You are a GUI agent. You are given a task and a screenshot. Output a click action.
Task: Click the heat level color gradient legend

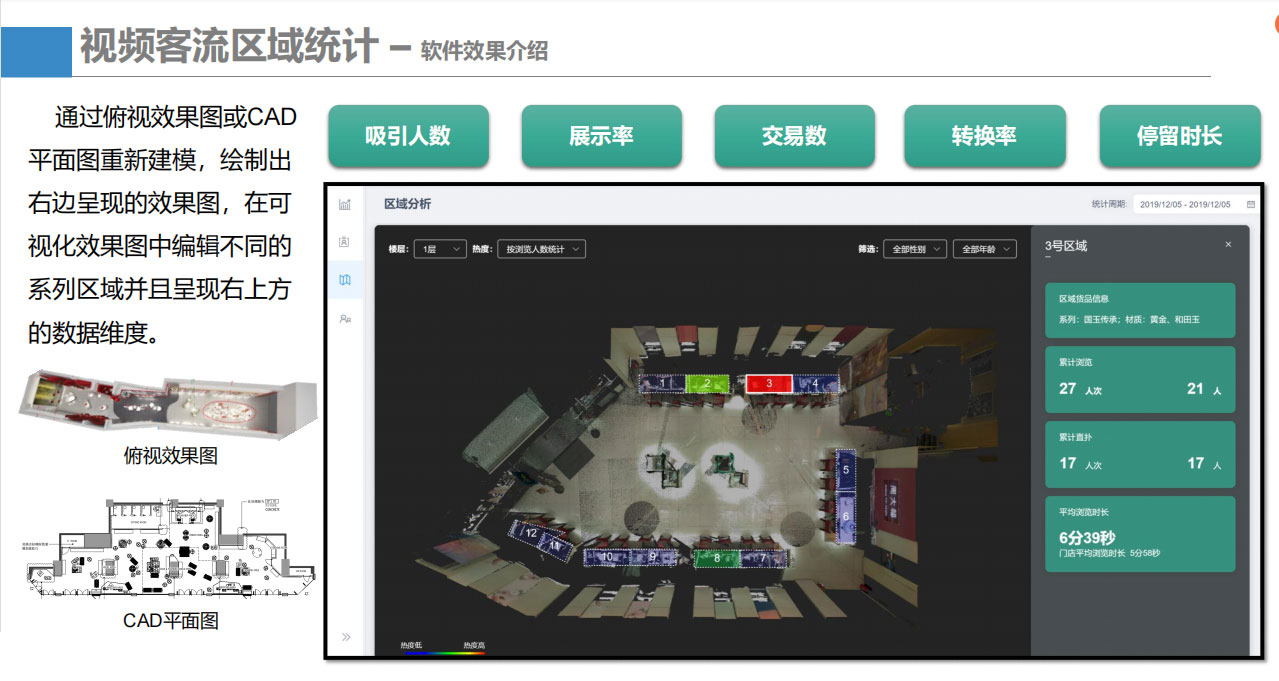(x=442, y=654)
